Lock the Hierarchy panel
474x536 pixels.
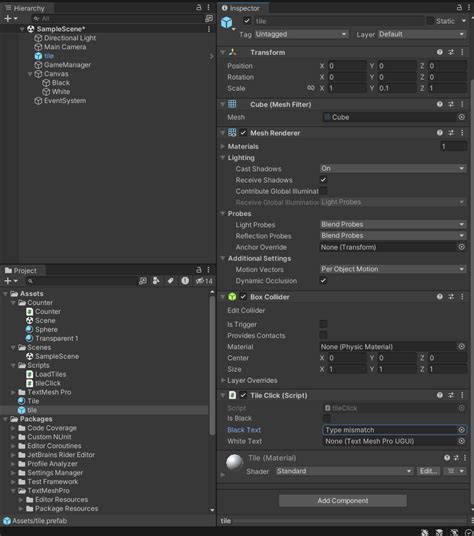pyautogui.click(x=199, y=8)
